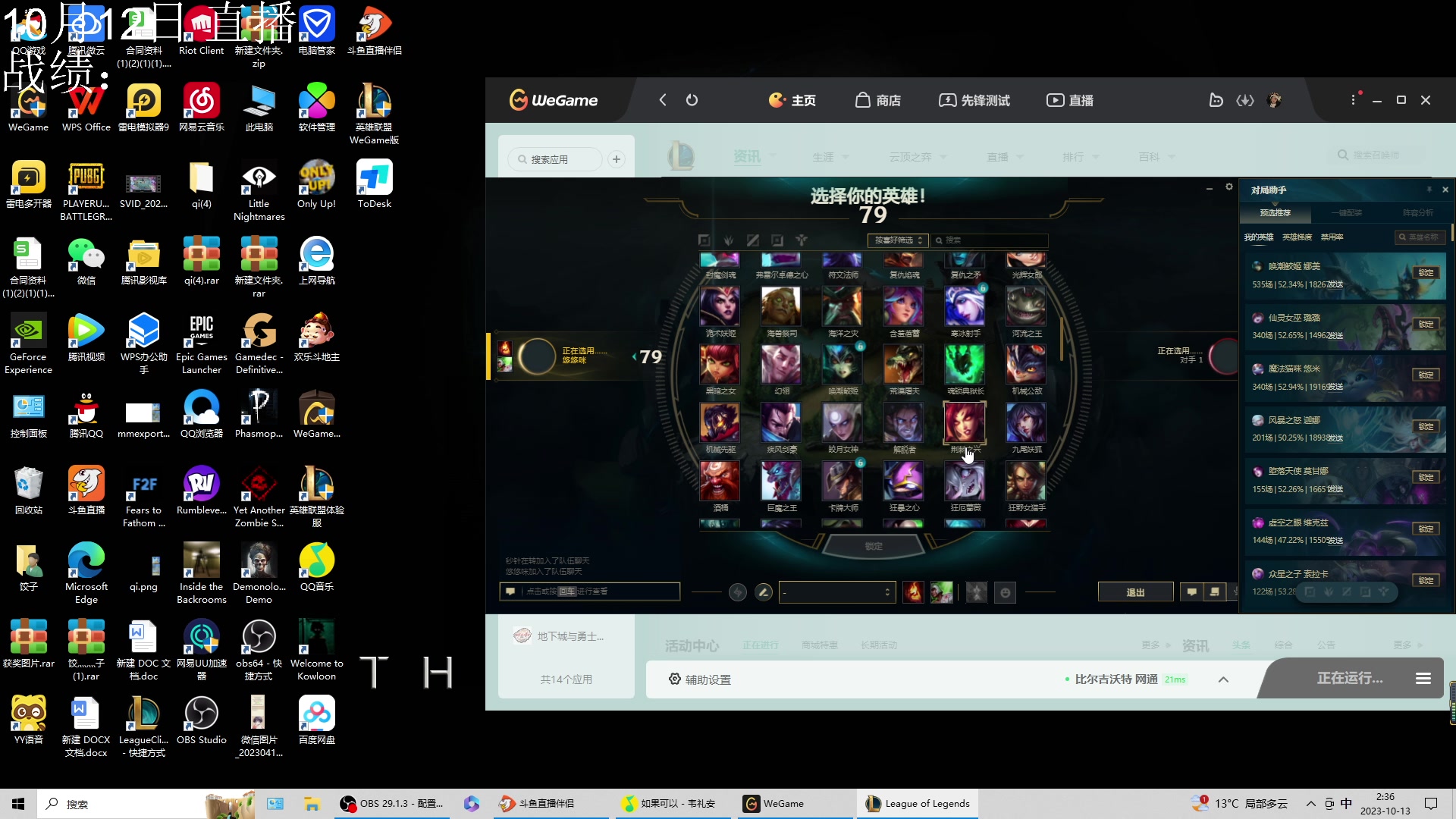Lock 风暴之怒 迦娜 in assistant panel
This screenshot has height=819, width=1456.
click(x=1426, y=426)
